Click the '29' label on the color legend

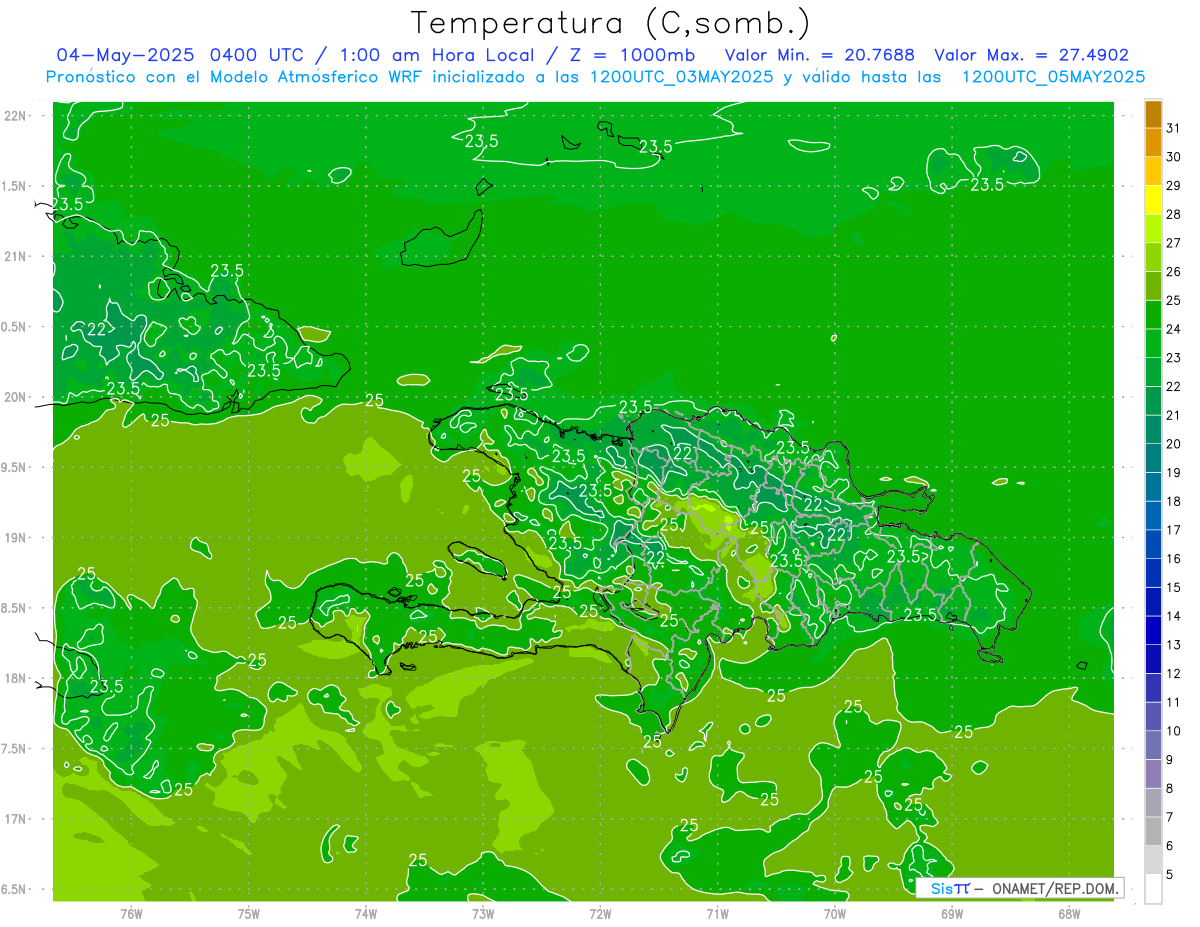1174,185
